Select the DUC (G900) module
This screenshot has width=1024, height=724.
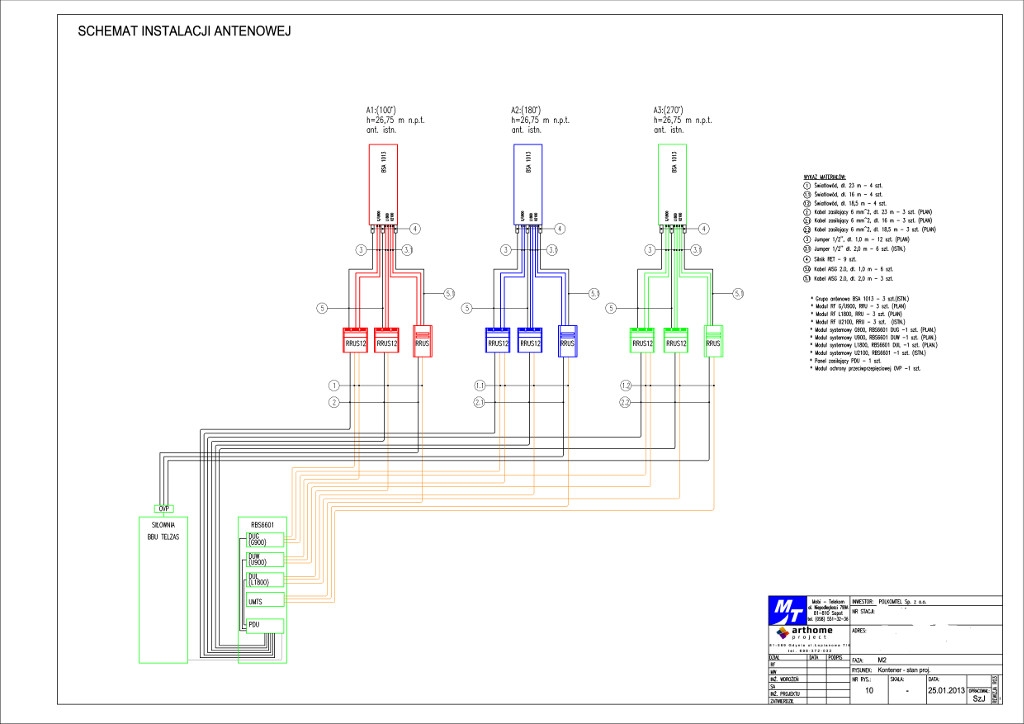pos(265,539)
